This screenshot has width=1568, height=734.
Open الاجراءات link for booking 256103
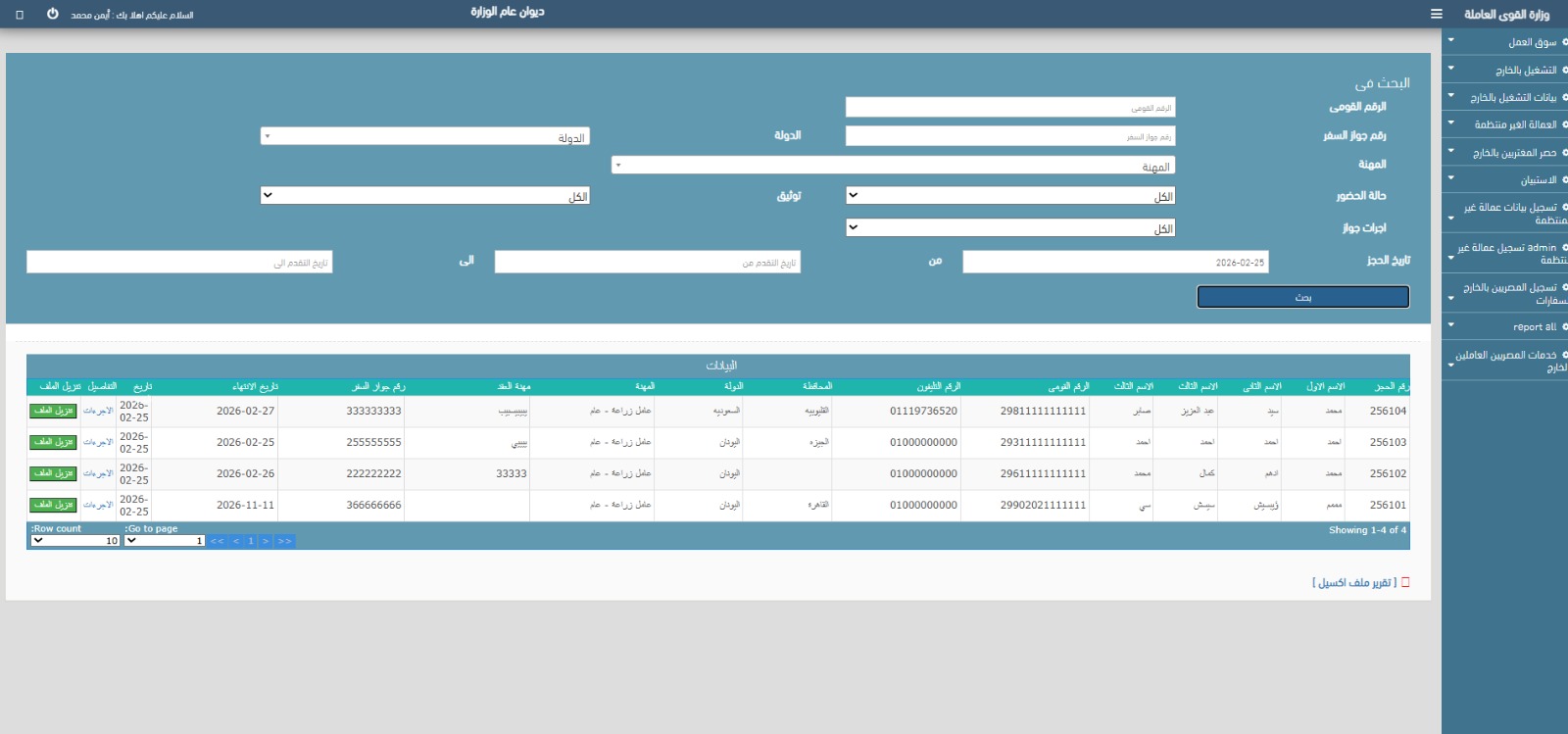pyautogui.click(x=98, y=443)
